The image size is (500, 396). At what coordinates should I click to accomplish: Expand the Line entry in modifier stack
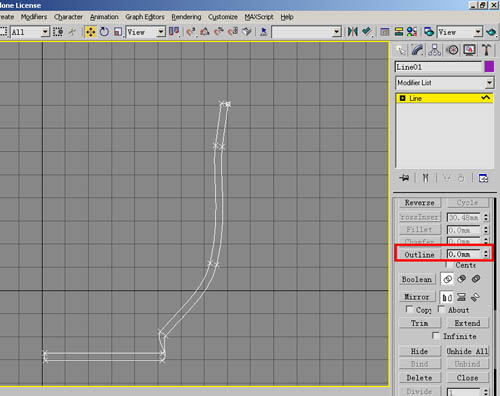point(402,98)
